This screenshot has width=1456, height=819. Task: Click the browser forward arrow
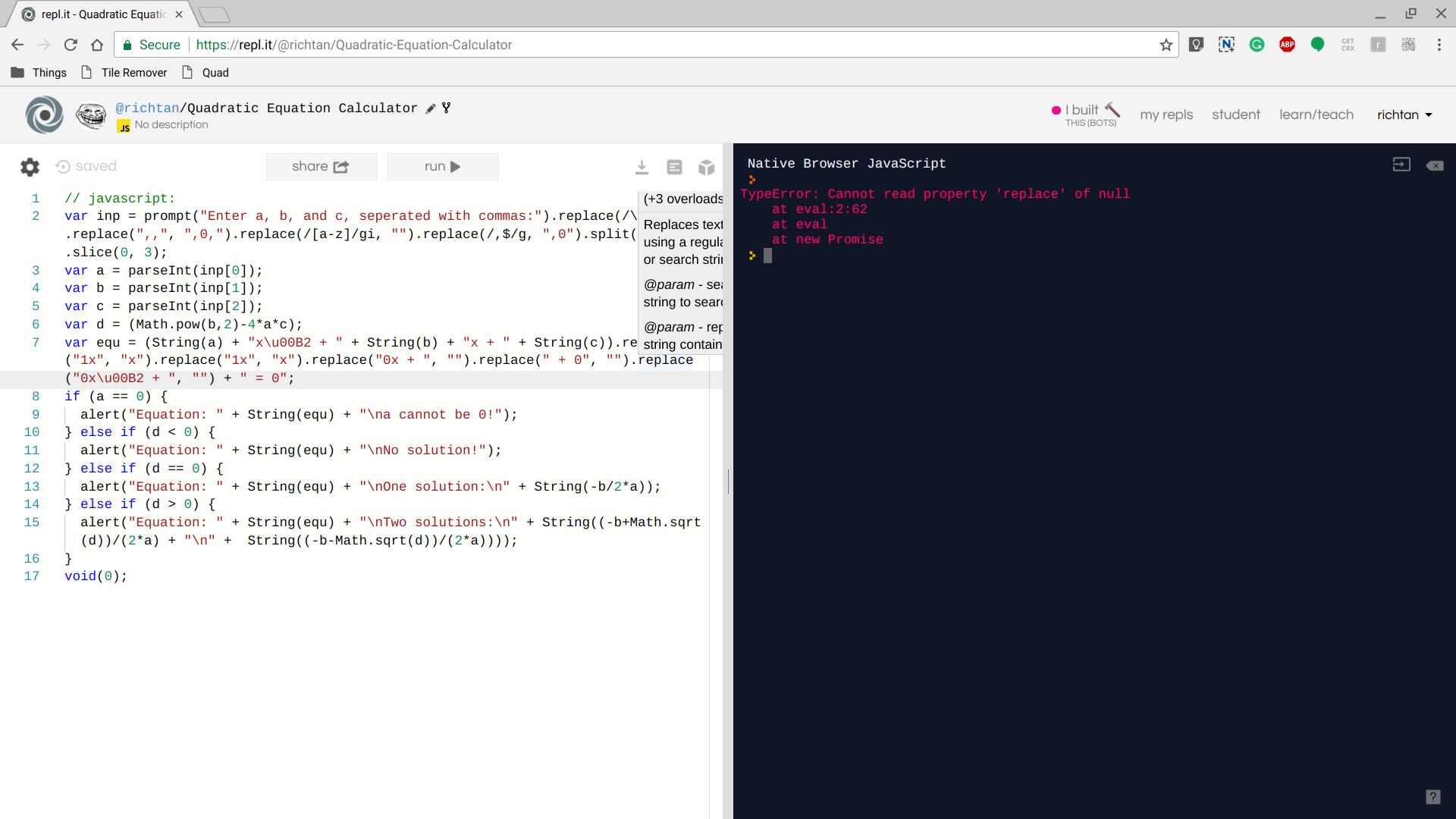pyautogui.click(x=44, y=45)
